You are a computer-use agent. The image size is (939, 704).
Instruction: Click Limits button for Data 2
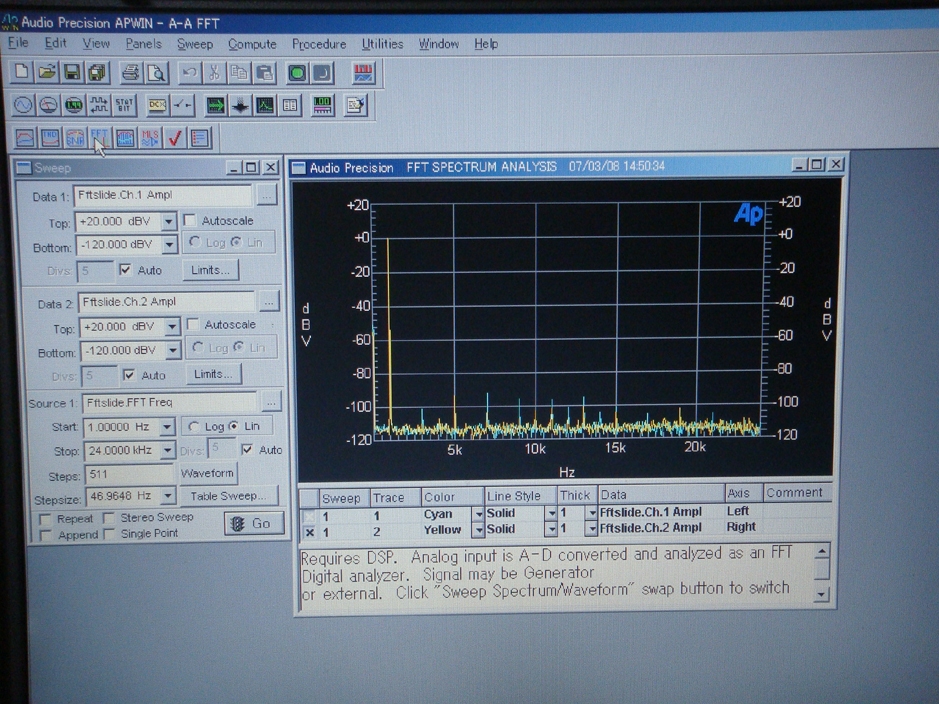(x=213, y=374)
